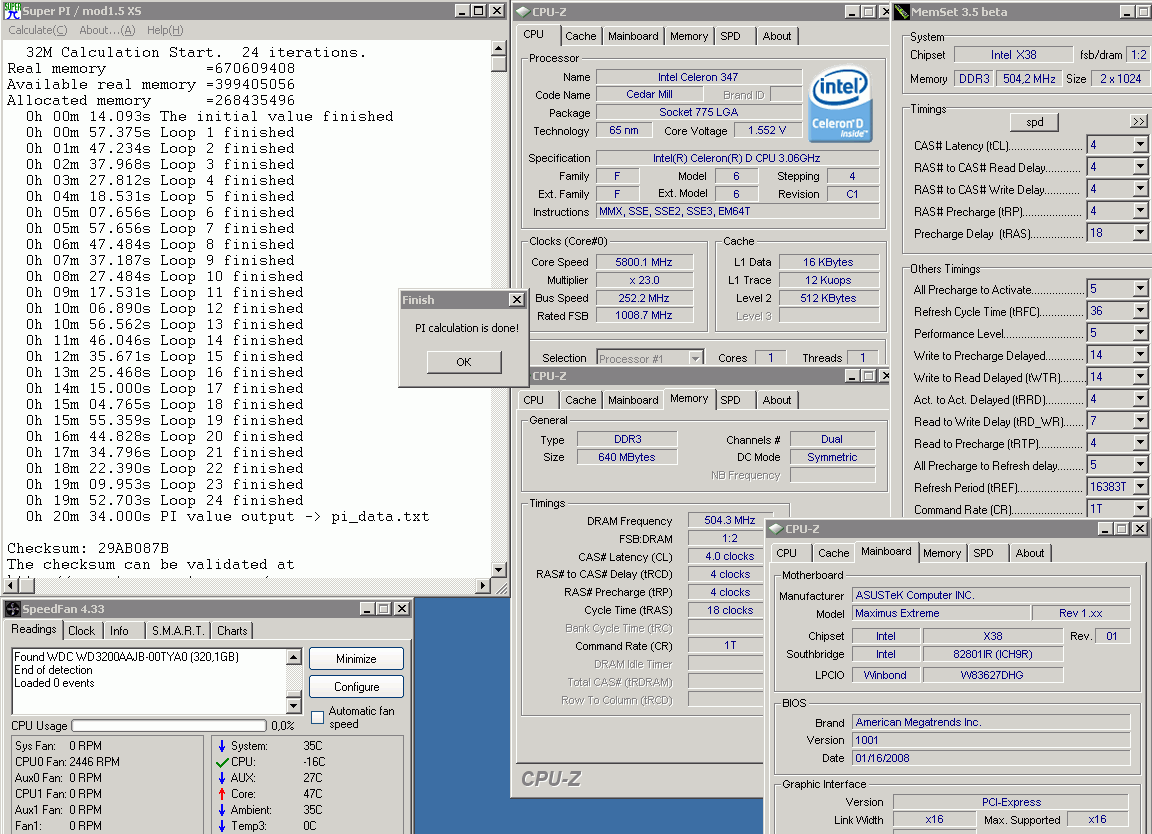Click Configure button in SpeedFan
Viewport: 1152px width, 834px height.
click(x=356, y=687)
